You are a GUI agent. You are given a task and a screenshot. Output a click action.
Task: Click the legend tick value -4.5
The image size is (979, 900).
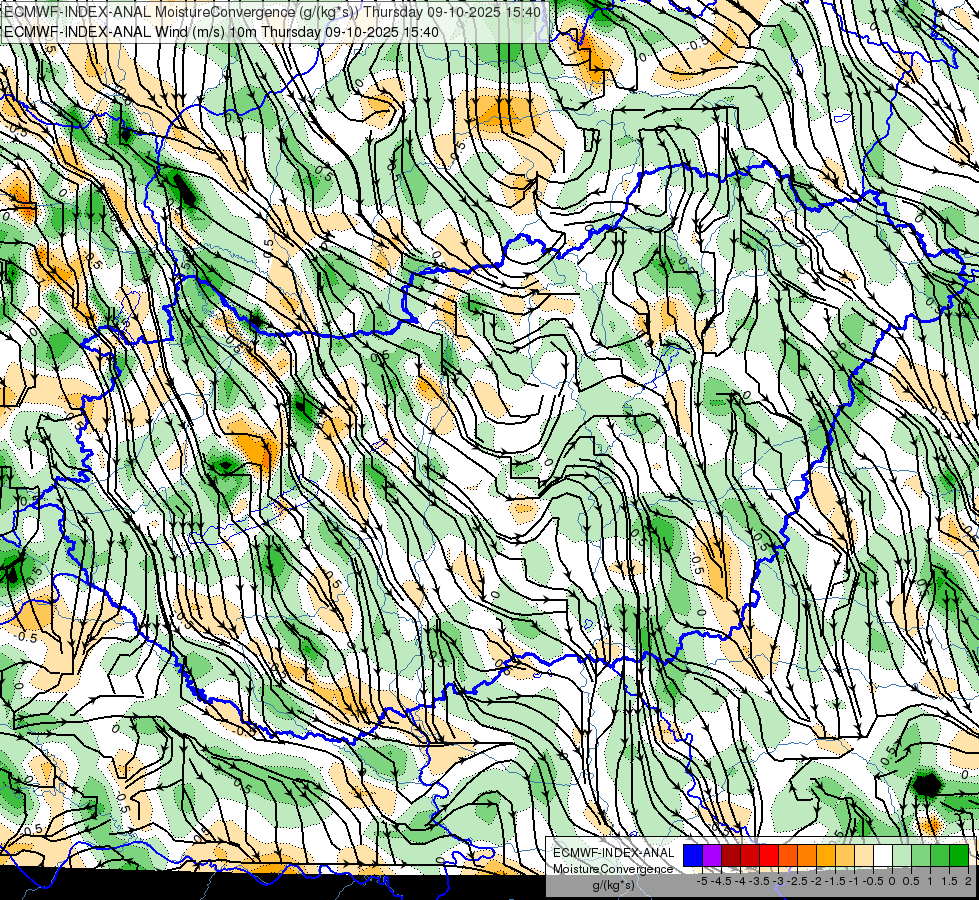point(722,881)
